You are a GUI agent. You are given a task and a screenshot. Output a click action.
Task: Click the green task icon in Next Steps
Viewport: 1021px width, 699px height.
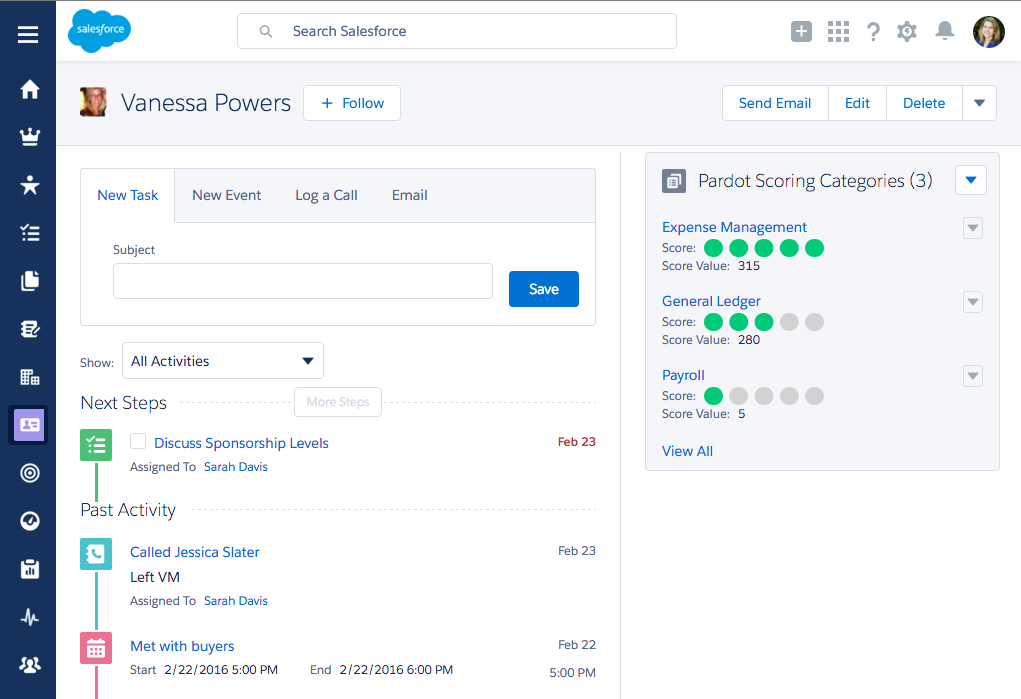(x=96, y=445)
